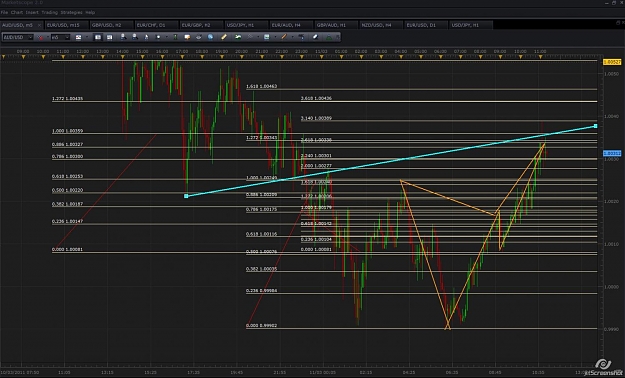The height and width of the screenshot is (378, 625).
Task: Click the white dot crosshair tool icon
Action: click(158, 37)
